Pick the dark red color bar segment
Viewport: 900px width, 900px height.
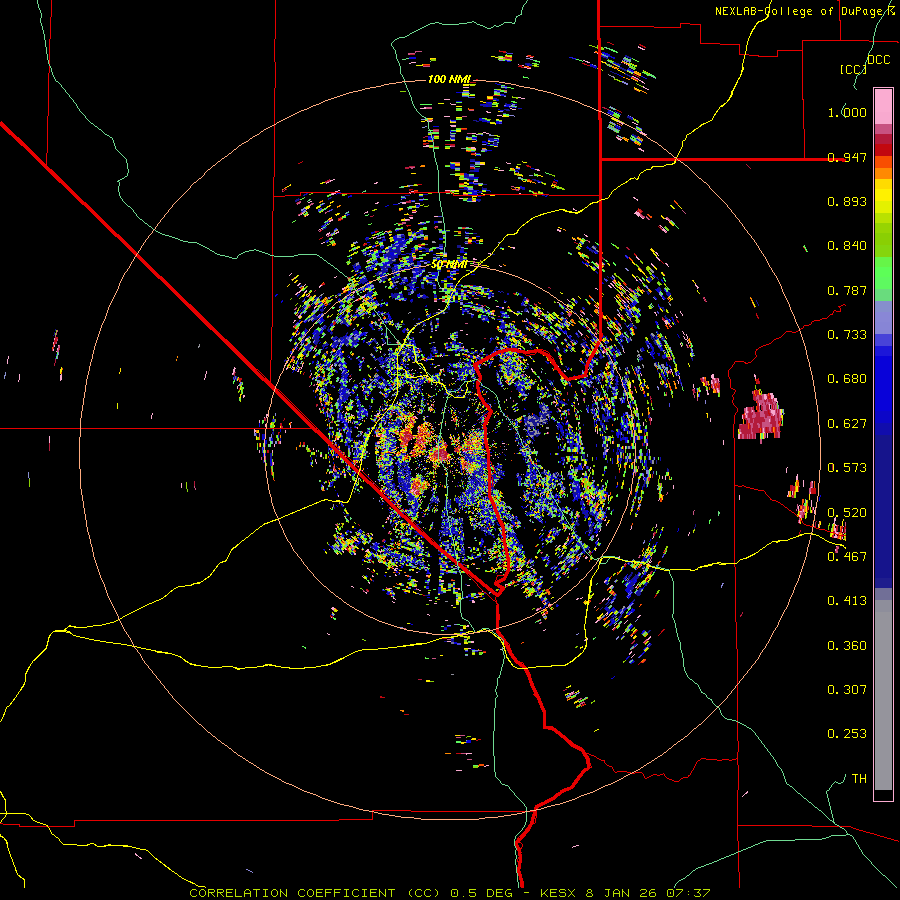point(883,149)
